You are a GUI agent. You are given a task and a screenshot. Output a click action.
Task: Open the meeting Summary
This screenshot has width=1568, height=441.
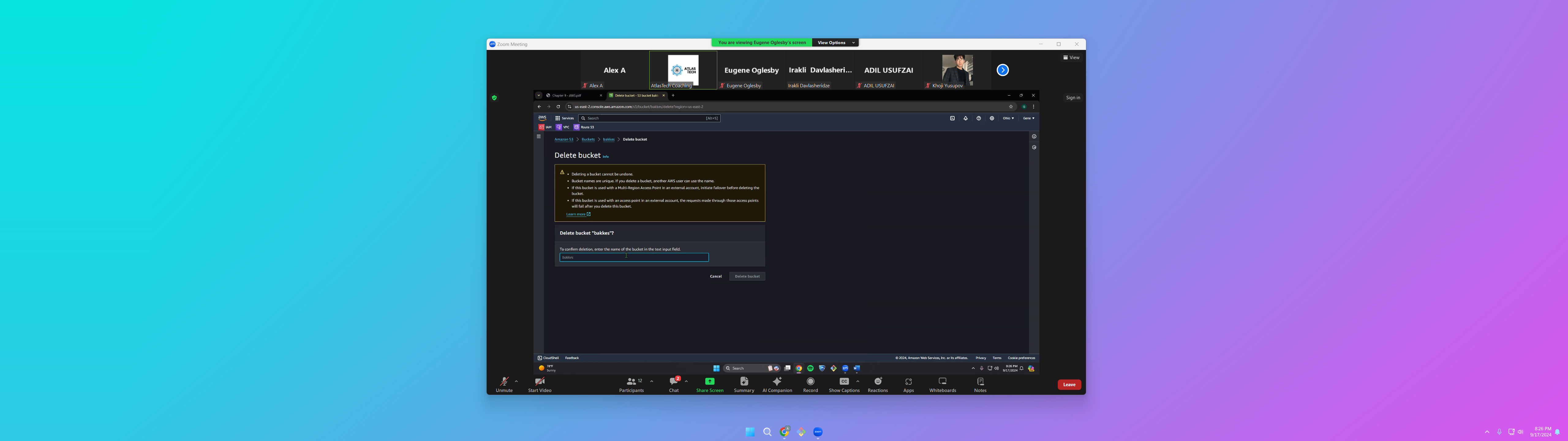click(744, 382)
